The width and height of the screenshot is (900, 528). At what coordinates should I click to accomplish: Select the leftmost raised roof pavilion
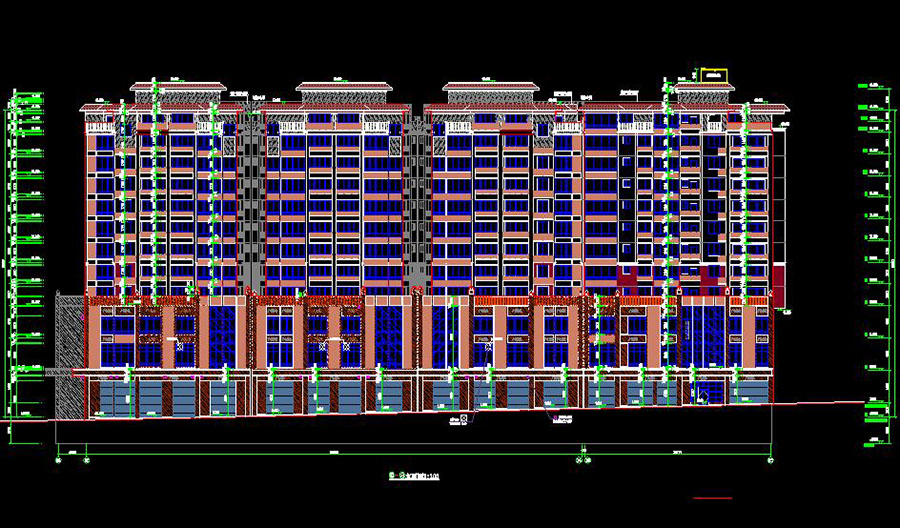coord(178,92)
